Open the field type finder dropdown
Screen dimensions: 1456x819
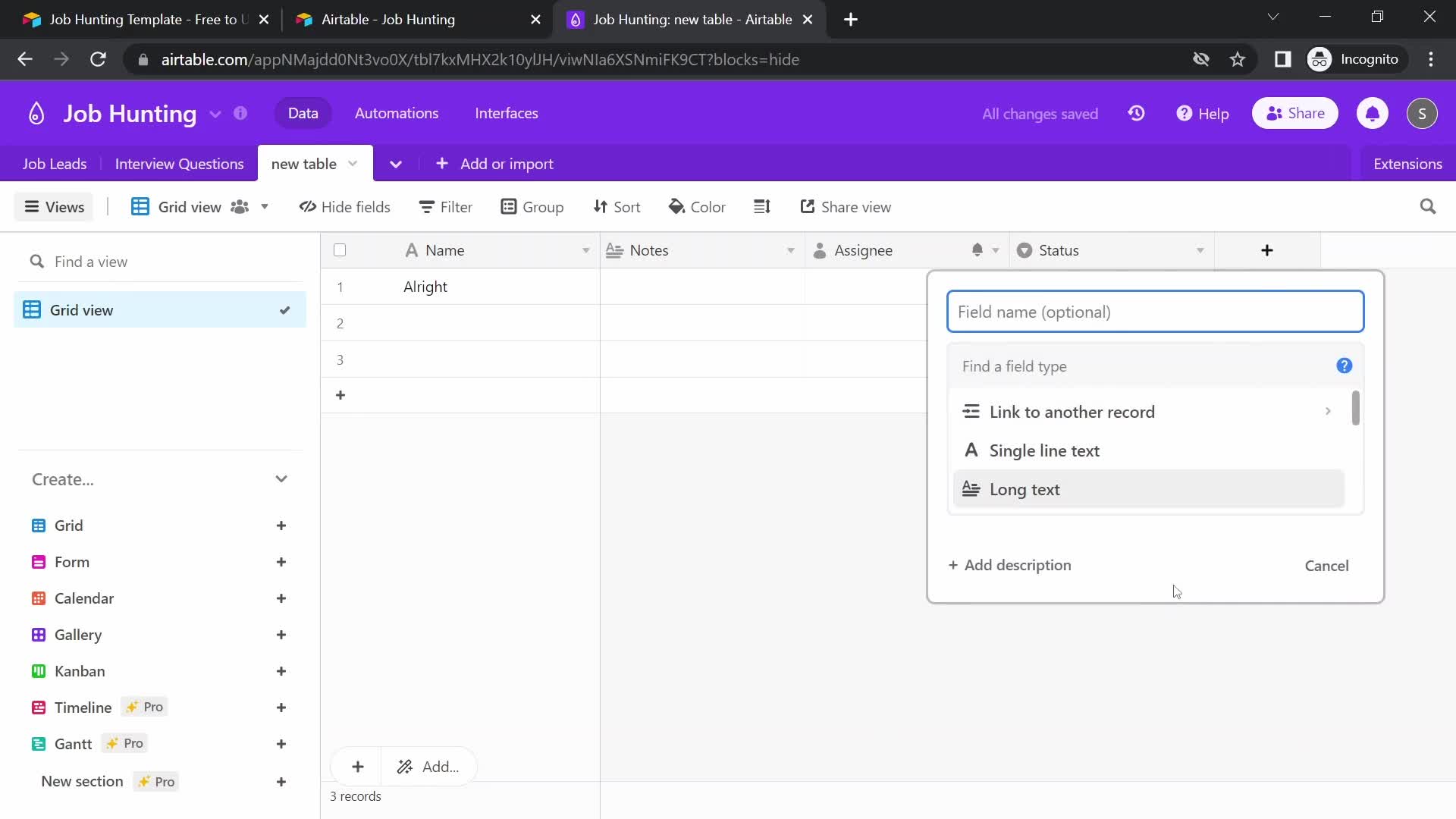click(x=1148, y=365)
